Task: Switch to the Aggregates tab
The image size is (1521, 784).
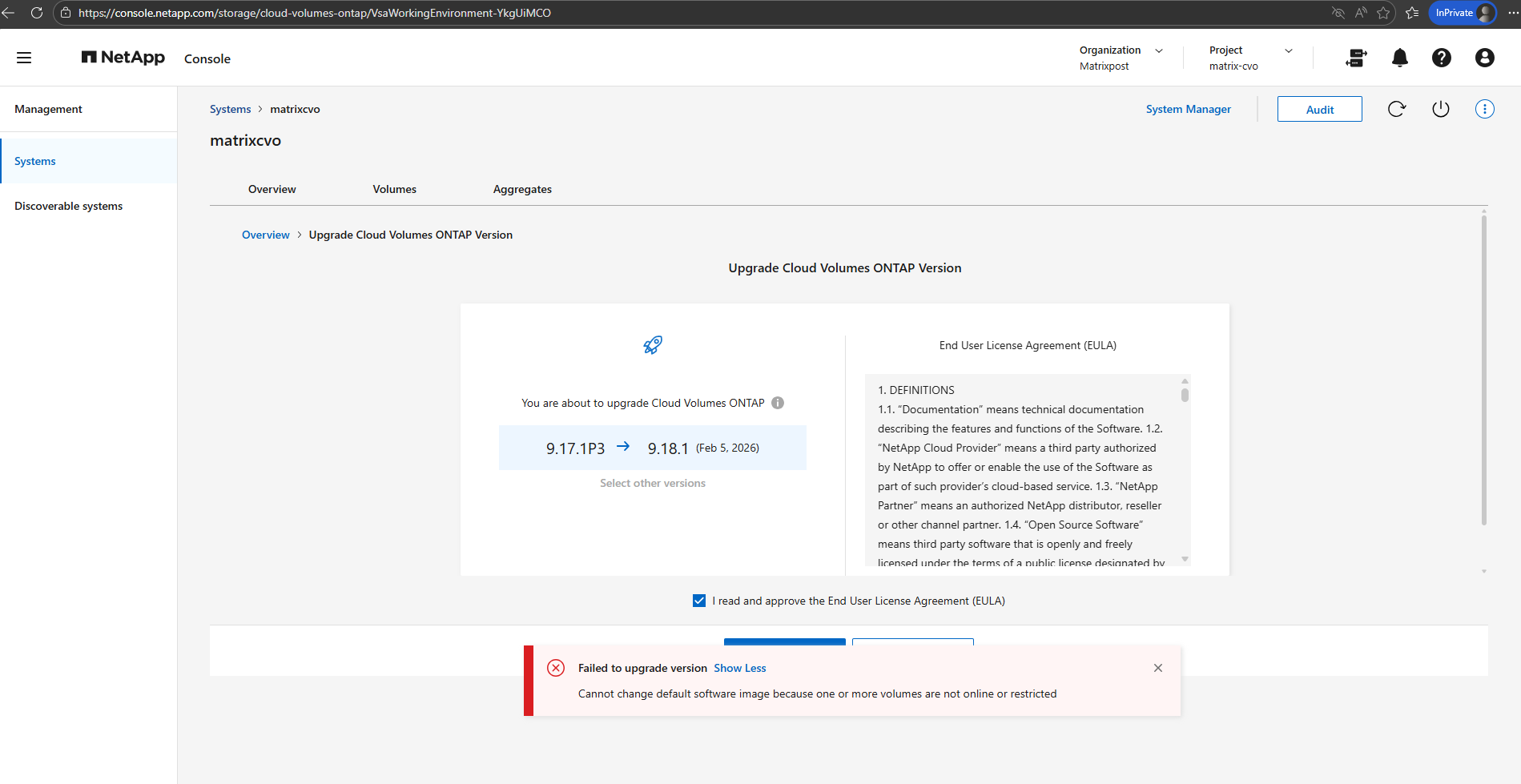Action: tap(522, 189)
